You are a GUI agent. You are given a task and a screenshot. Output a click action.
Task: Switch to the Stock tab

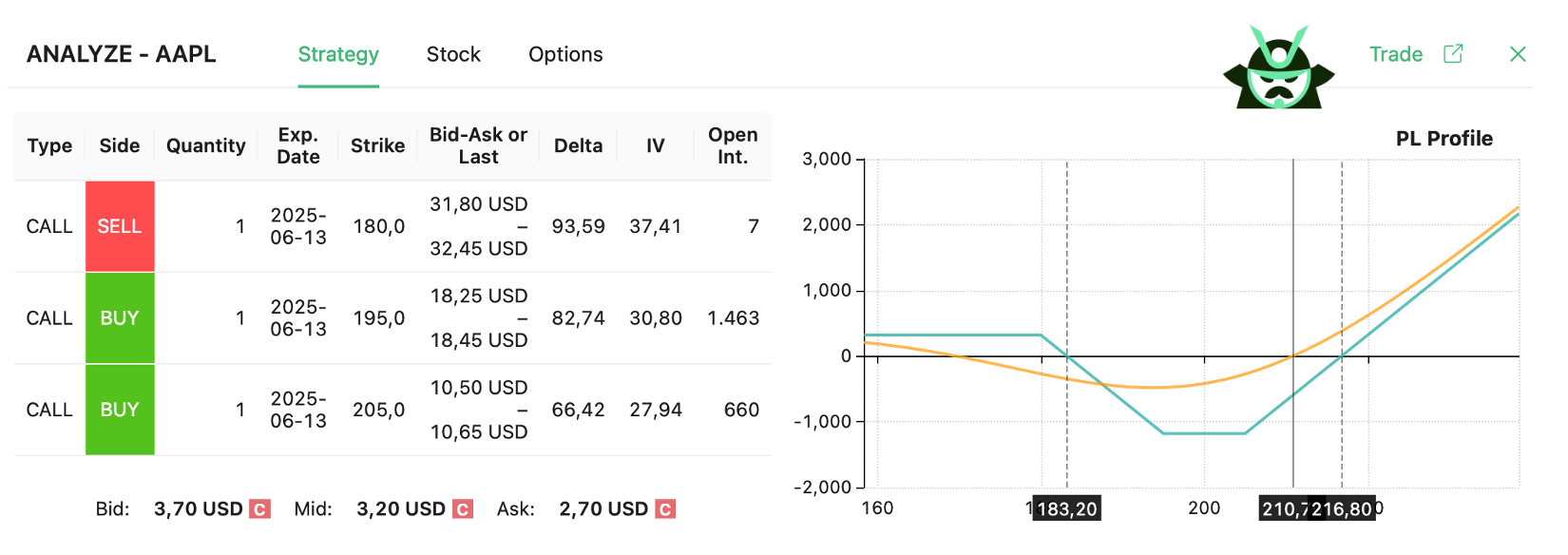coord(453,54)
